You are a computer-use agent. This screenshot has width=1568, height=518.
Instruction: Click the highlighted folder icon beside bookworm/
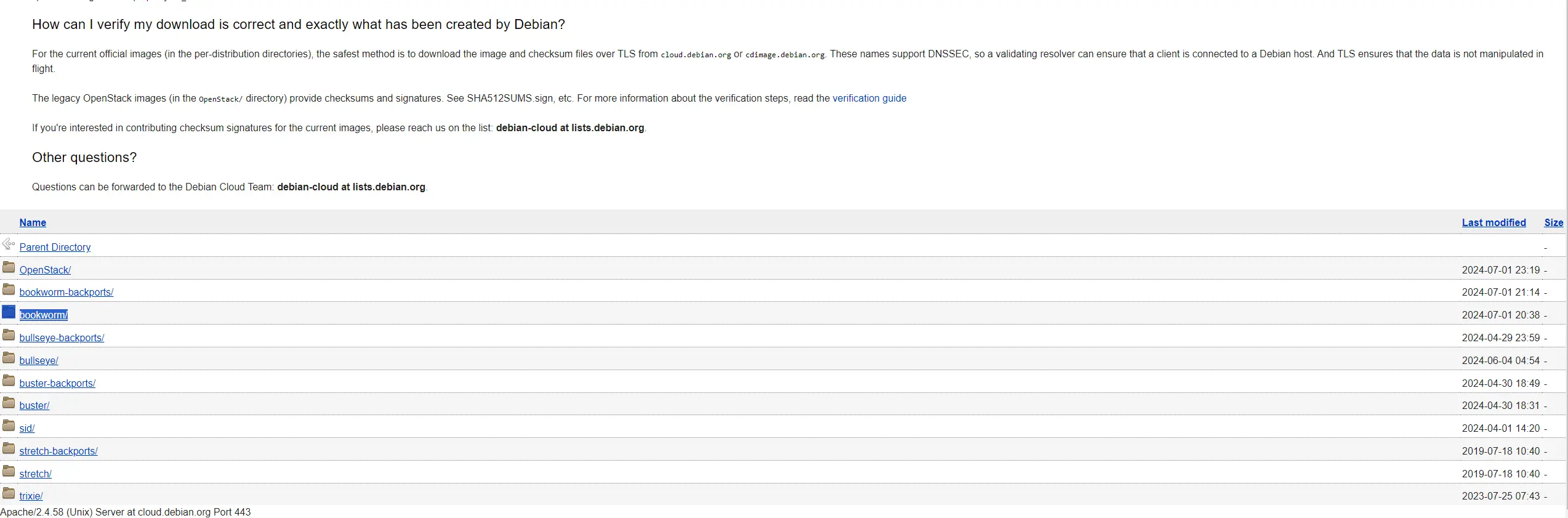click(x=9, y=312)
